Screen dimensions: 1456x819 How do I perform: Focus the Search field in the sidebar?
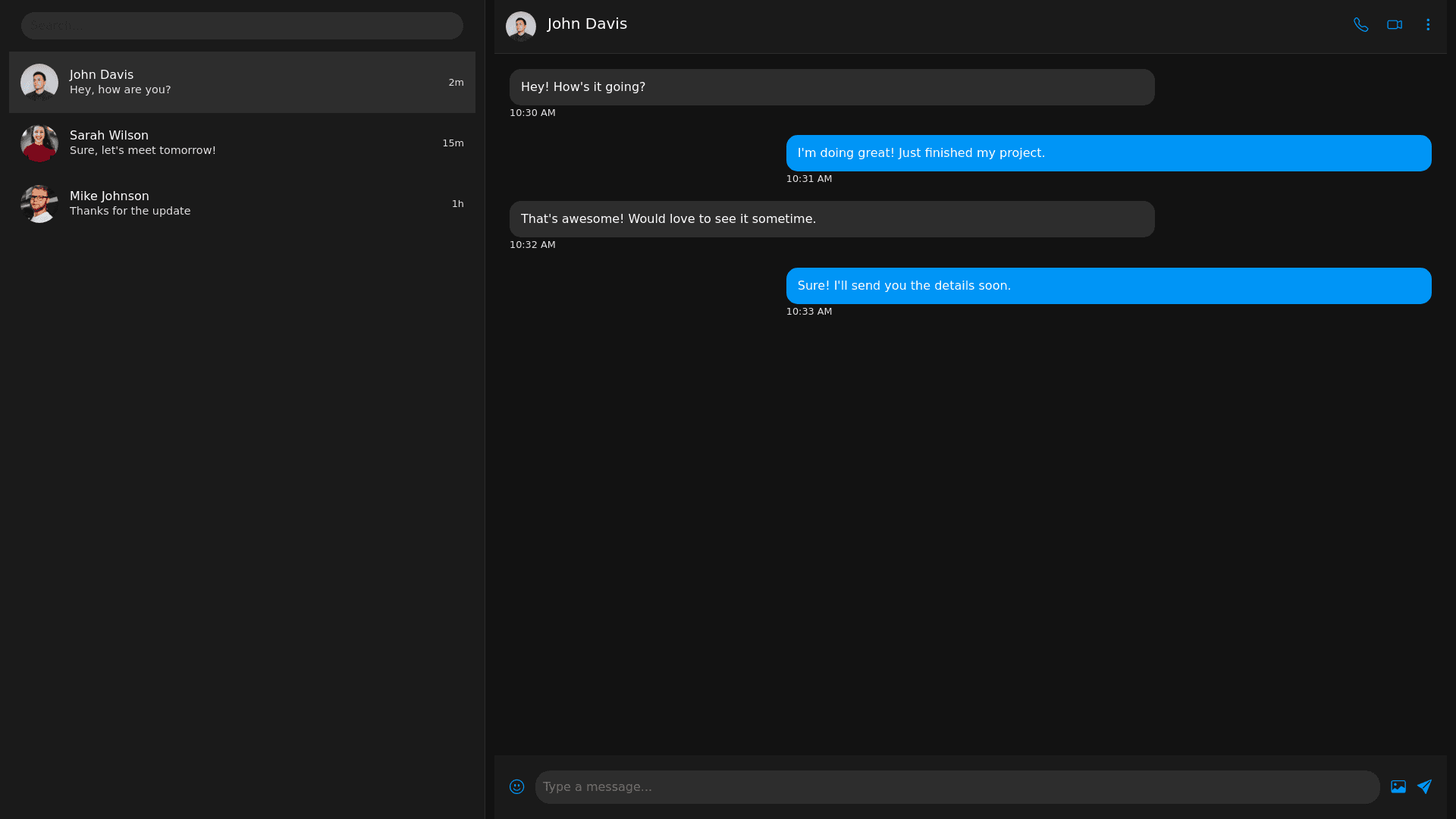(x=242, y=26)
